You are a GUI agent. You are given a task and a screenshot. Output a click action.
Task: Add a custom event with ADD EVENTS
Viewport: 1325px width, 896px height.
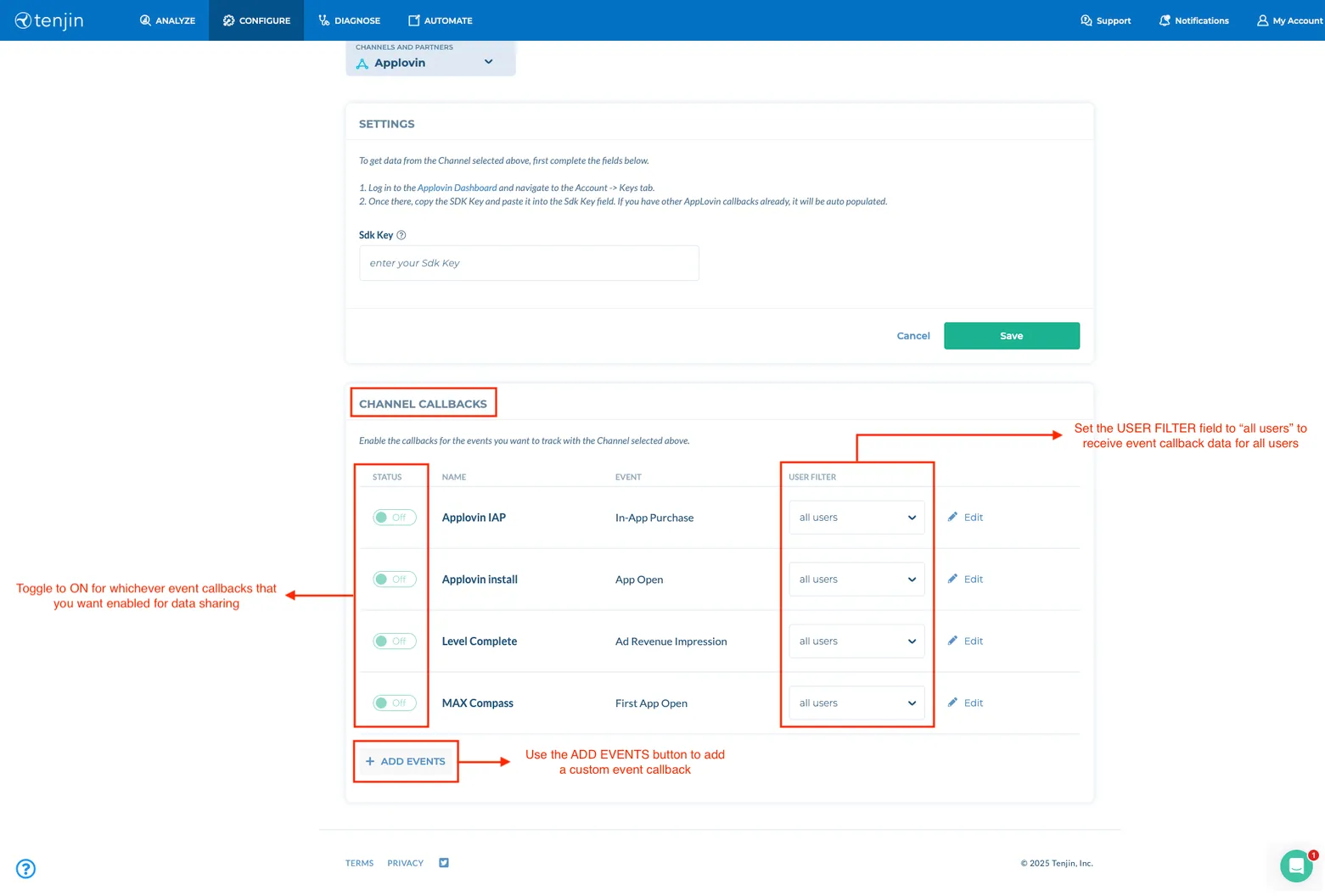[x=405, y=761]
